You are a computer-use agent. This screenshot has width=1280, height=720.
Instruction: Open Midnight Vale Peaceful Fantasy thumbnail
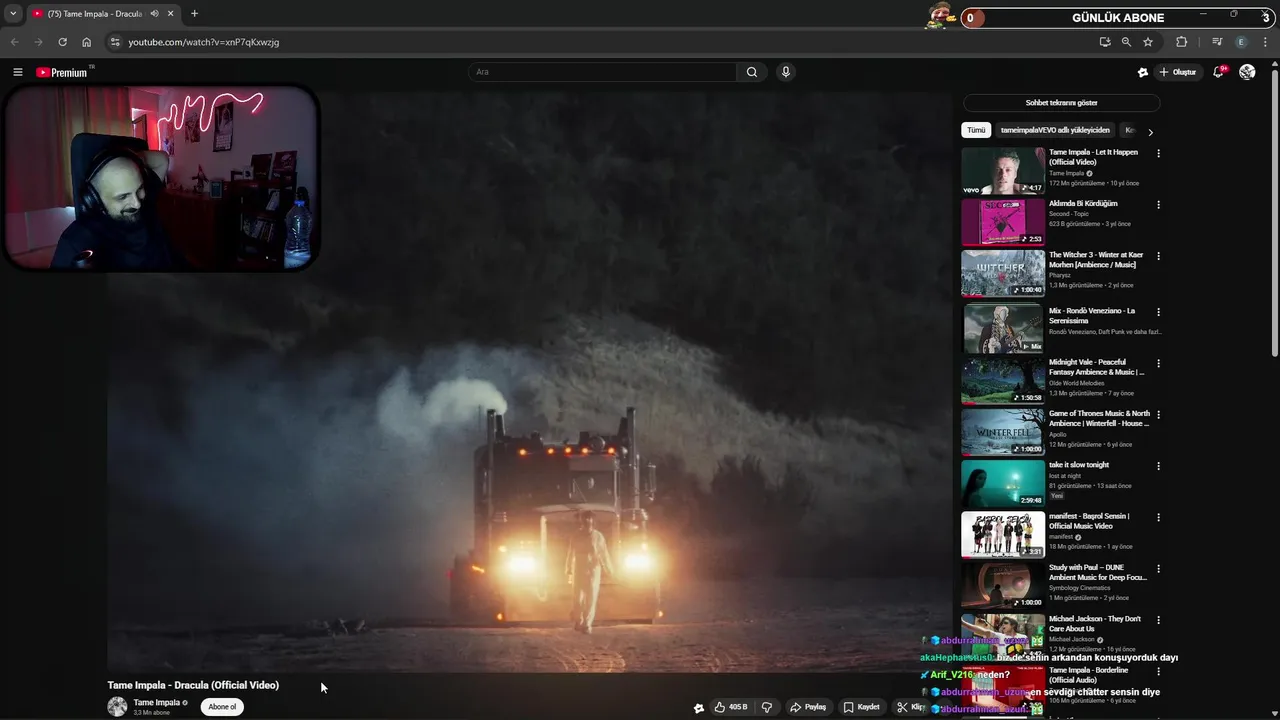click(1003, 381)
